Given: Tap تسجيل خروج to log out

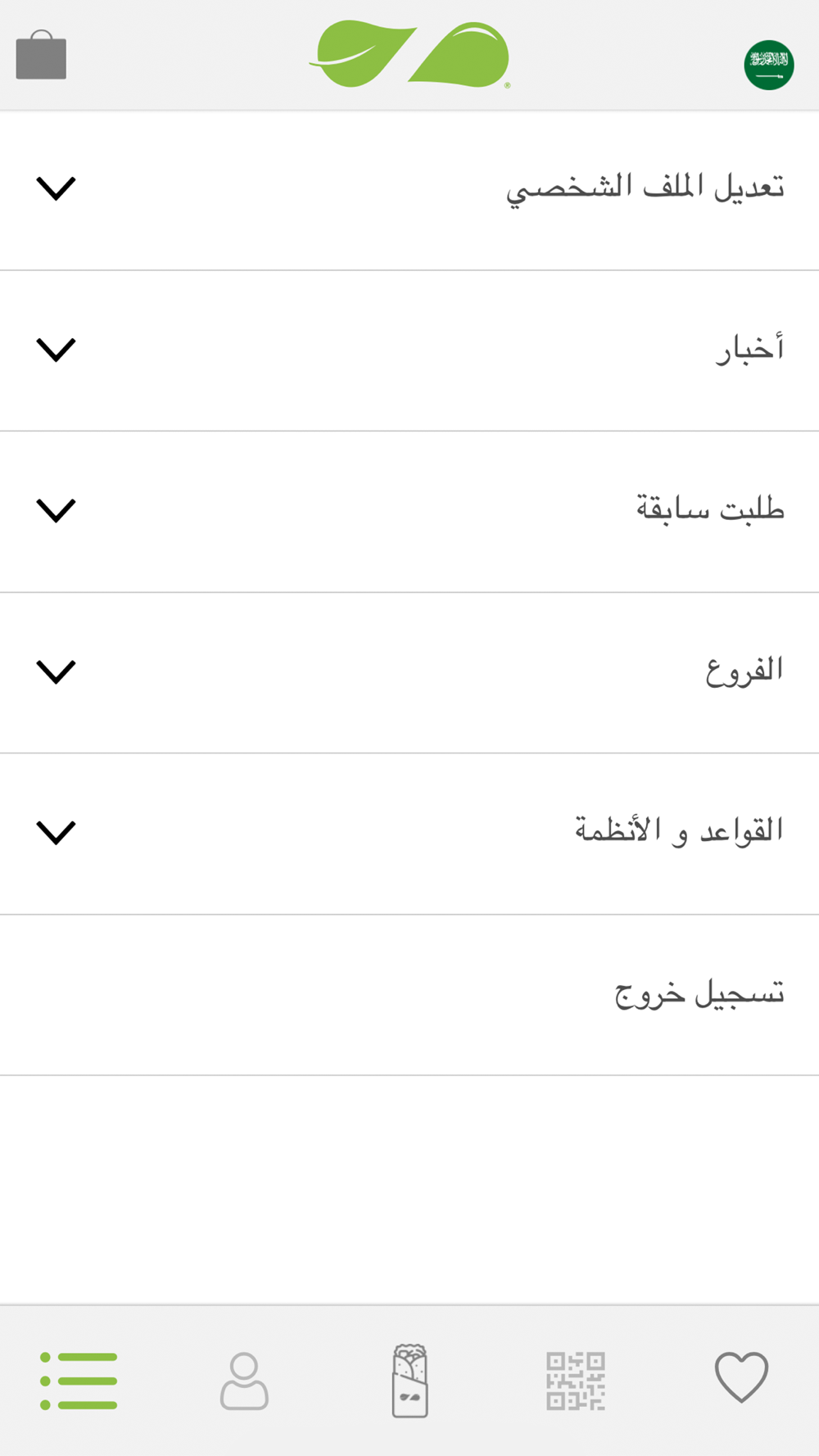Looking at the screenshot, I should point(699,994).
